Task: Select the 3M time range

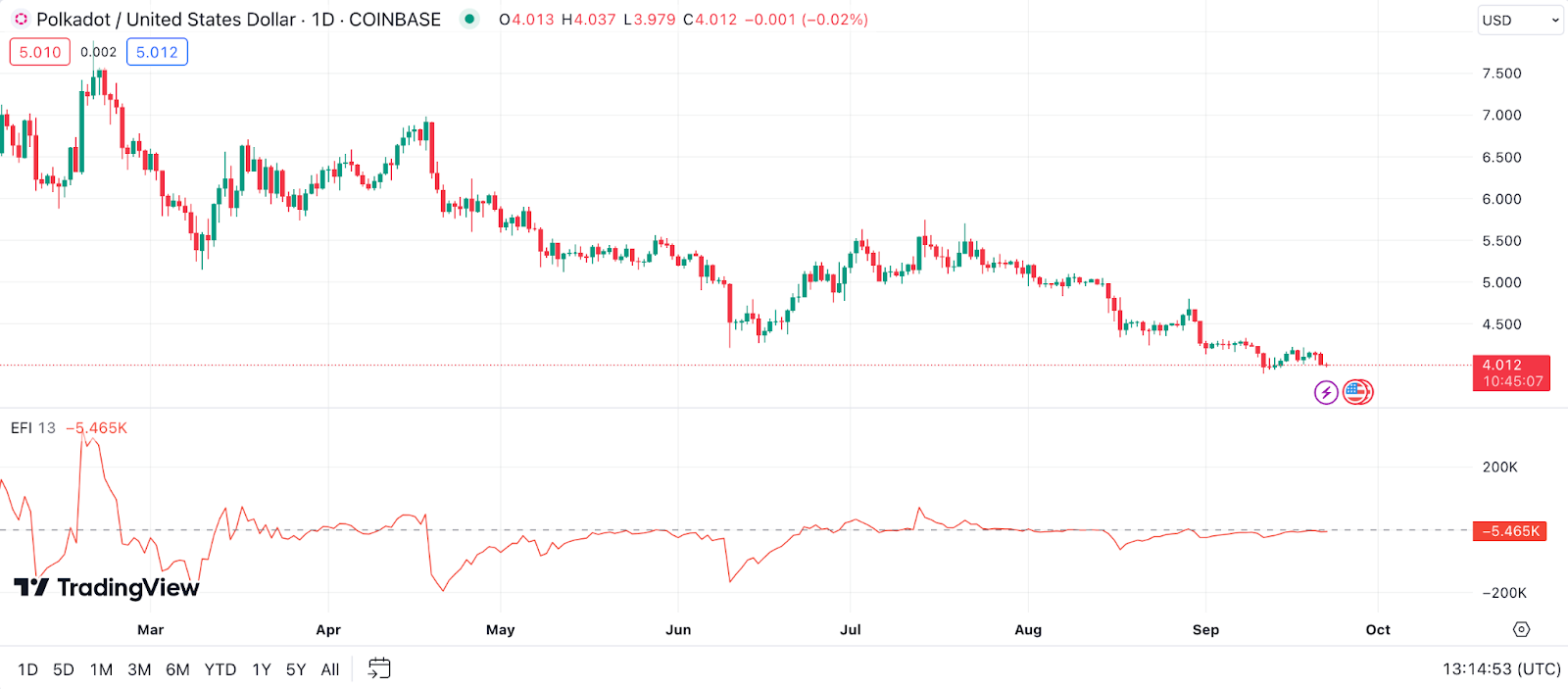Action: [139, 669]
